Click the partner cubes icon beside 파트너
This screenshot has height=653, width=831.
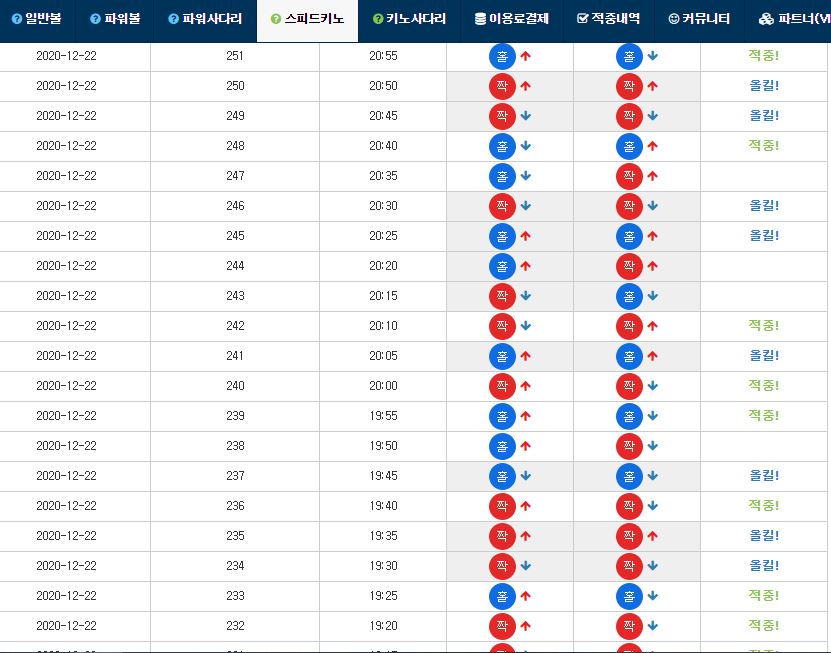(x=766, y=20)
